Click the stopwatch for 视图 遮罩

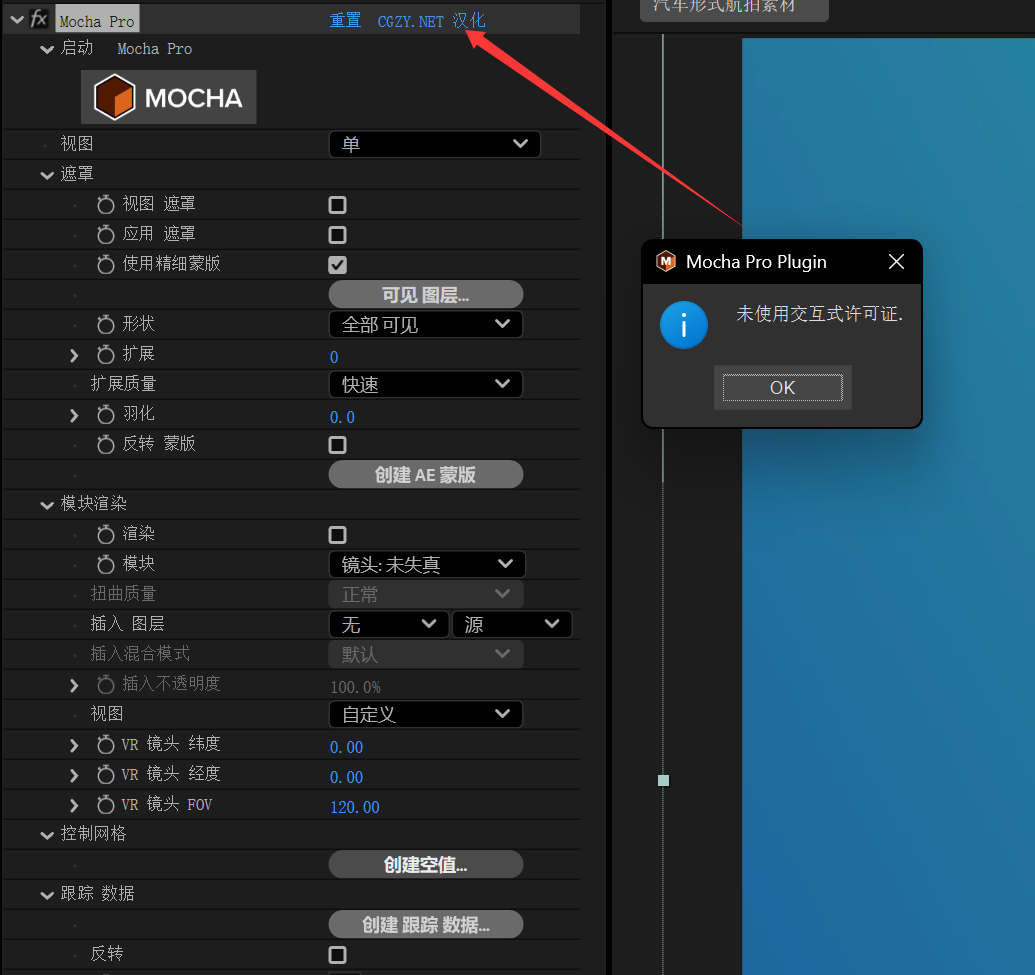pyautogui.click(x=108, y=204)
